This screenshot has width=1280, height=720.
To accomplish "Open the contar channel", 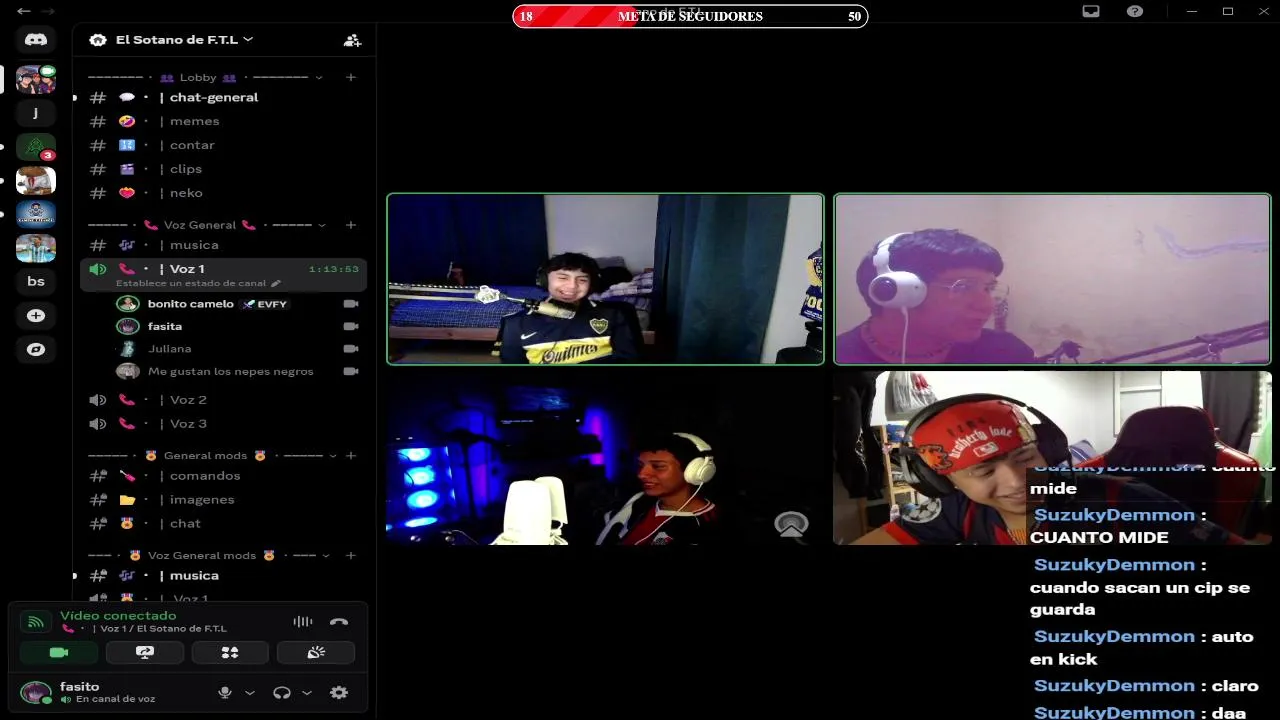I will pos(223,145).
